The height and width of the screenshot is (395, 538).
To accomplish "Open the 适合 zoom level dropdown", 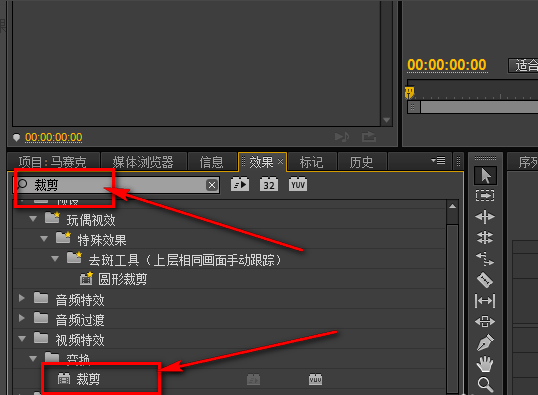I will [523, 65].
